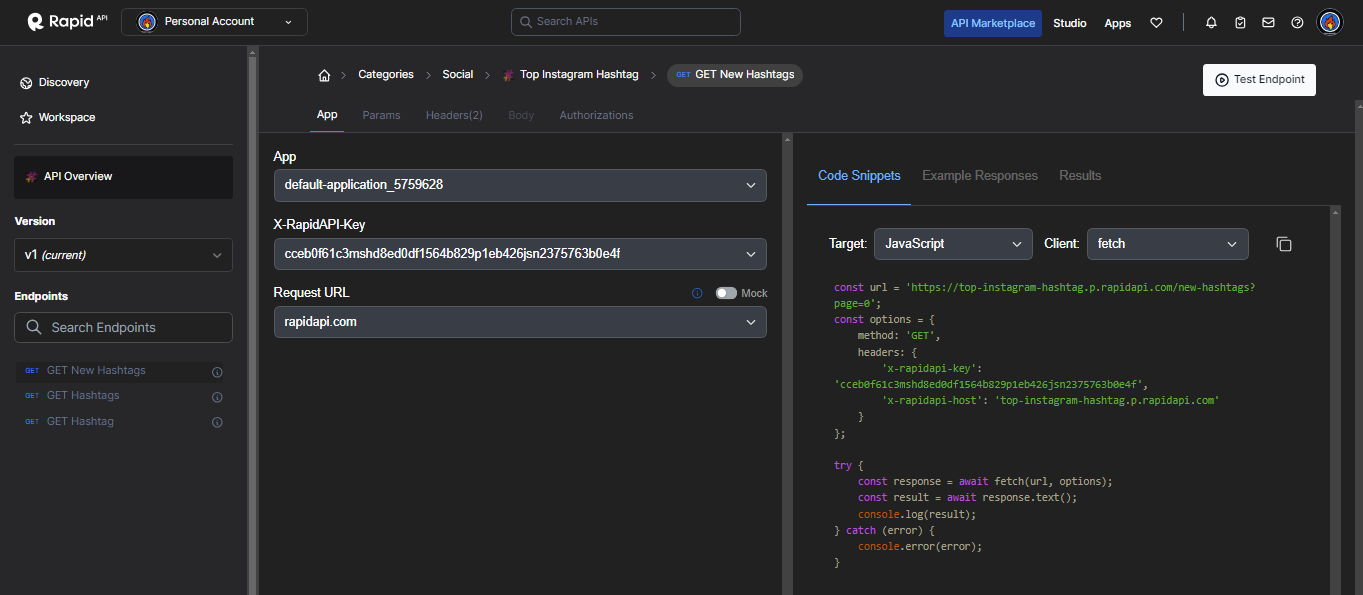Open the mail envelope icon
This screenshot has height=595, width=1363.
pyautogui.click(x=1268, y=23)
